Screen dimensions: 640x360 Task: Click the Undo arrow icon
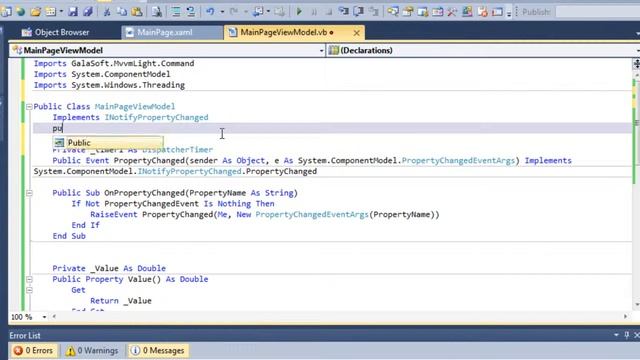click(x=210, y=12)
